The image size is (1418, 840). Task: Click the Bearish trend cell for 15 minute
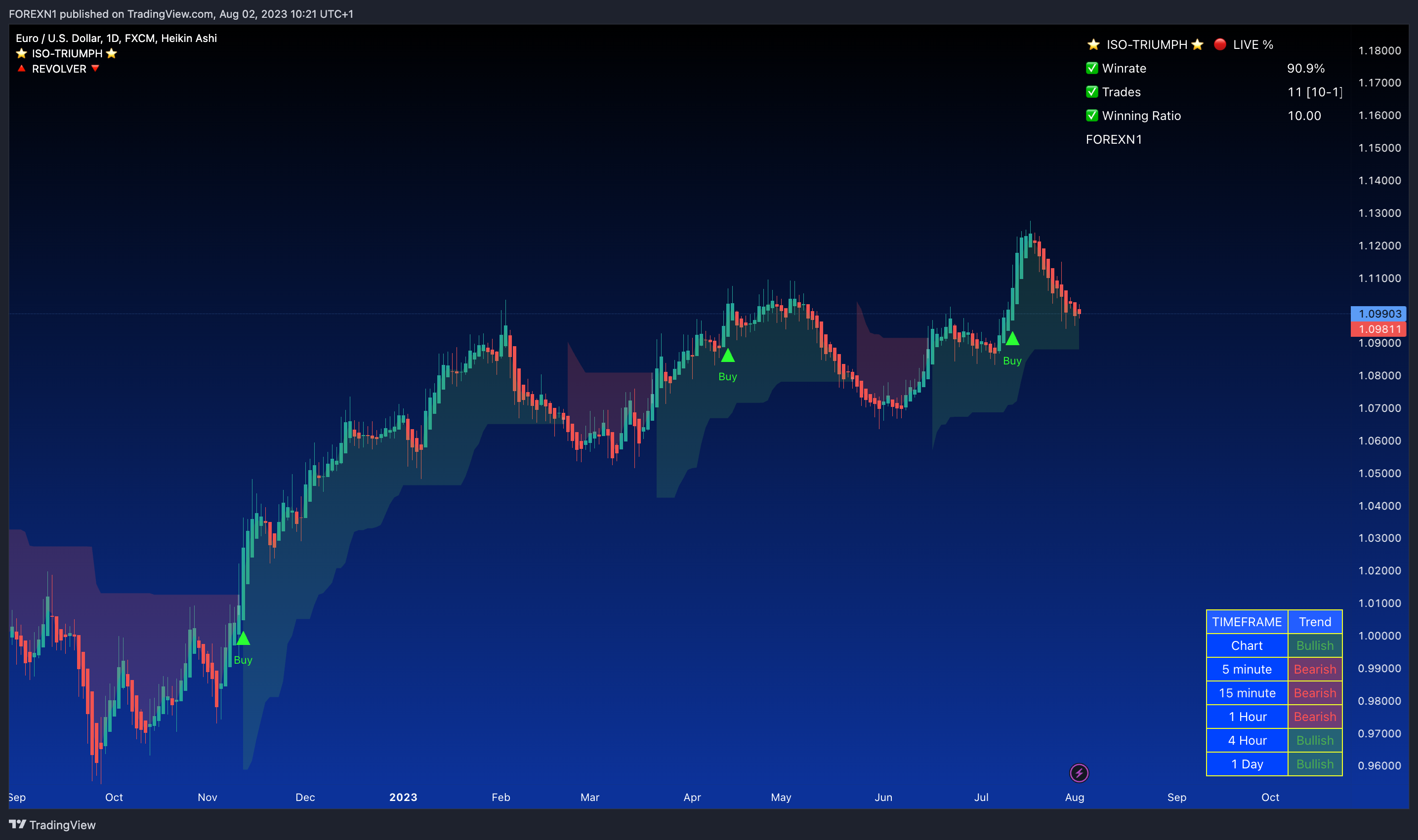click(x=1315, y=693)
